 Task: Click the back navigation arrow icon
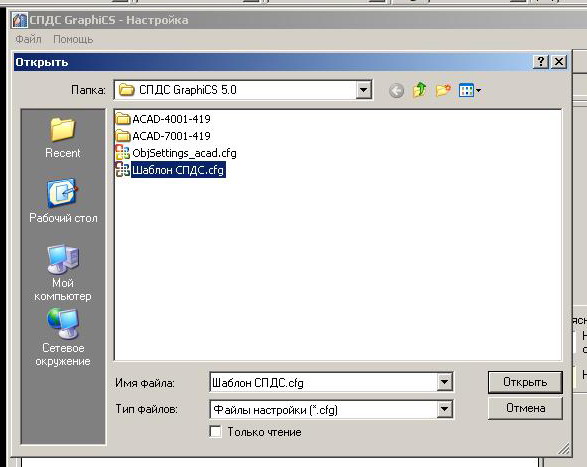click(396, 90)
